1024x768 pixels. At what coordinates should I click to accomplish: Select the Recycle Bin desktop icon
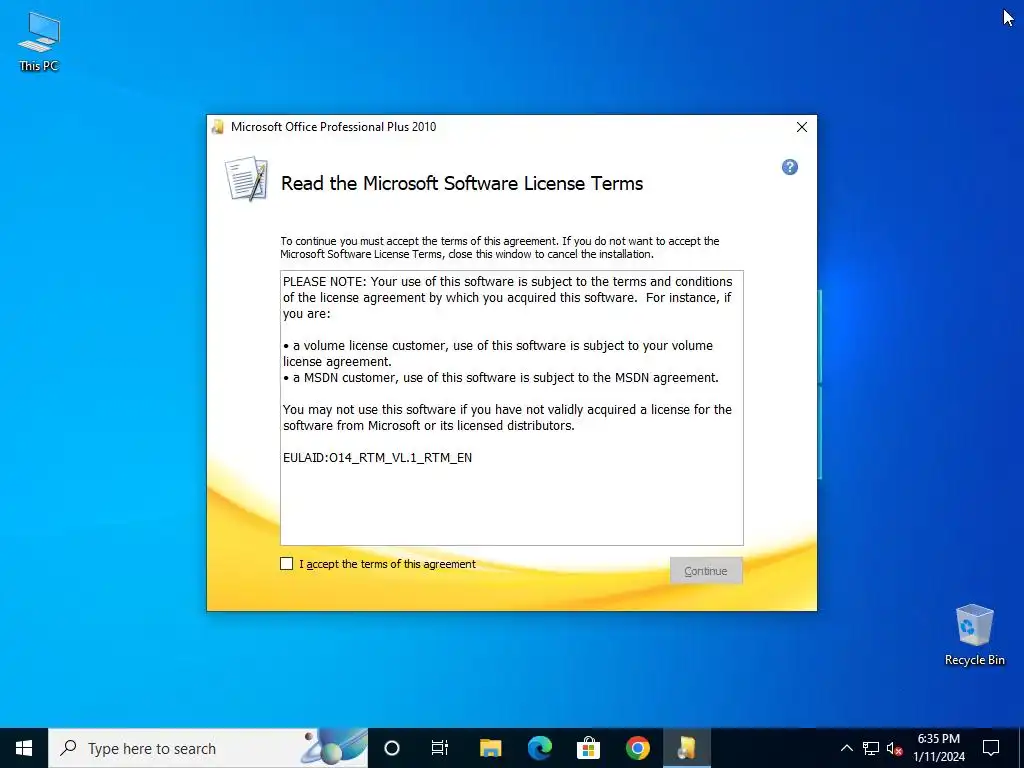click(x=974, y=634)
